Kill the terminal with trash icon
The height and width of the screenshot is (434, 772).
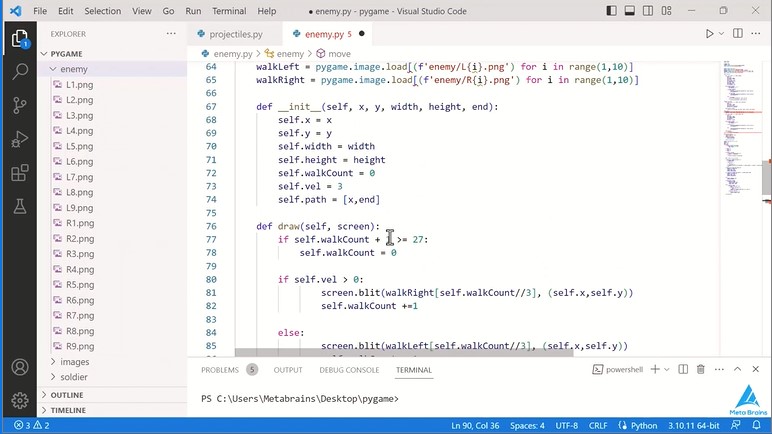(x=701, y=369)
